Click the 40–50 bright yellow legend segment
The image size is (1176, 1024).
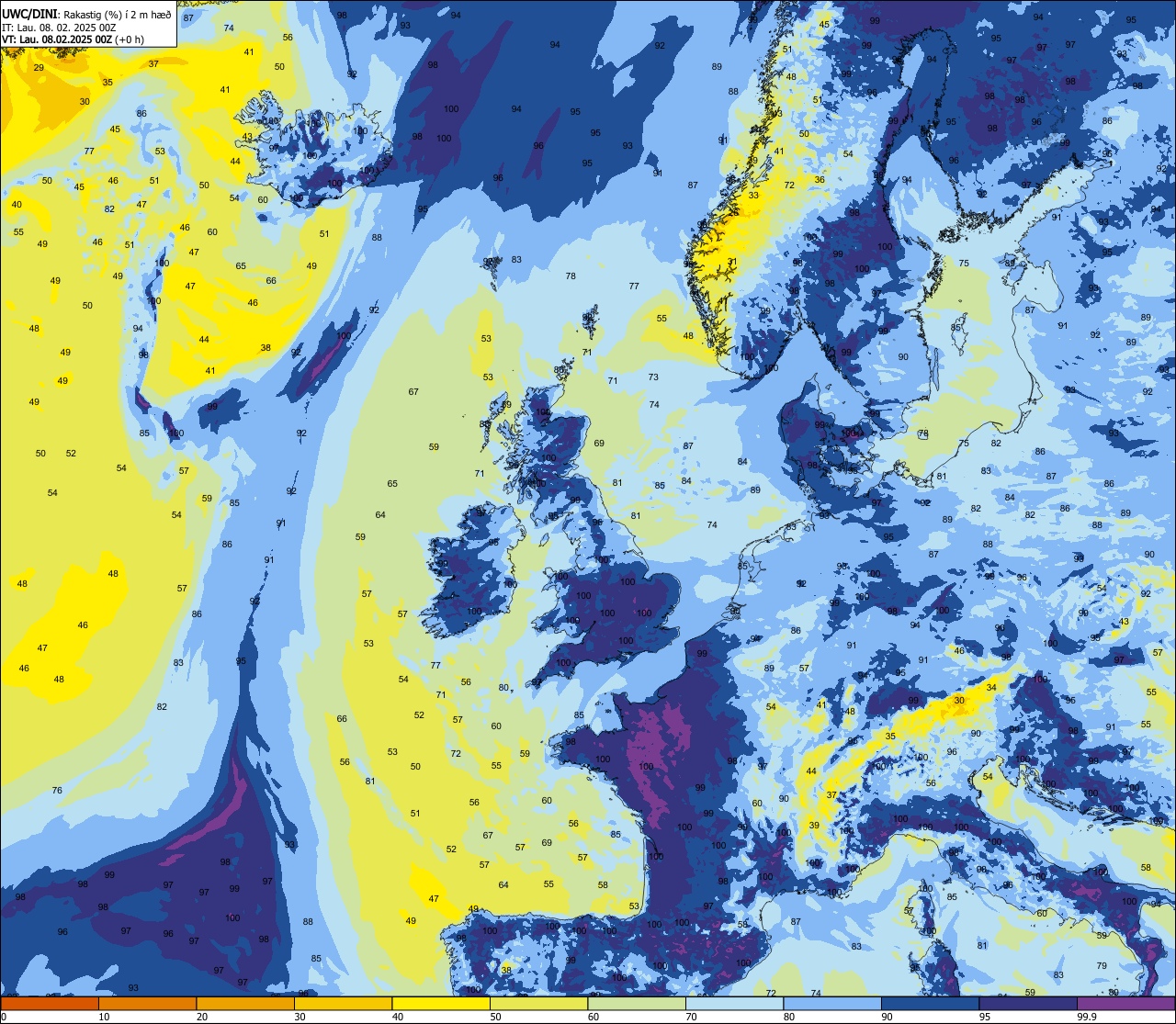[x=441, y=1003]
